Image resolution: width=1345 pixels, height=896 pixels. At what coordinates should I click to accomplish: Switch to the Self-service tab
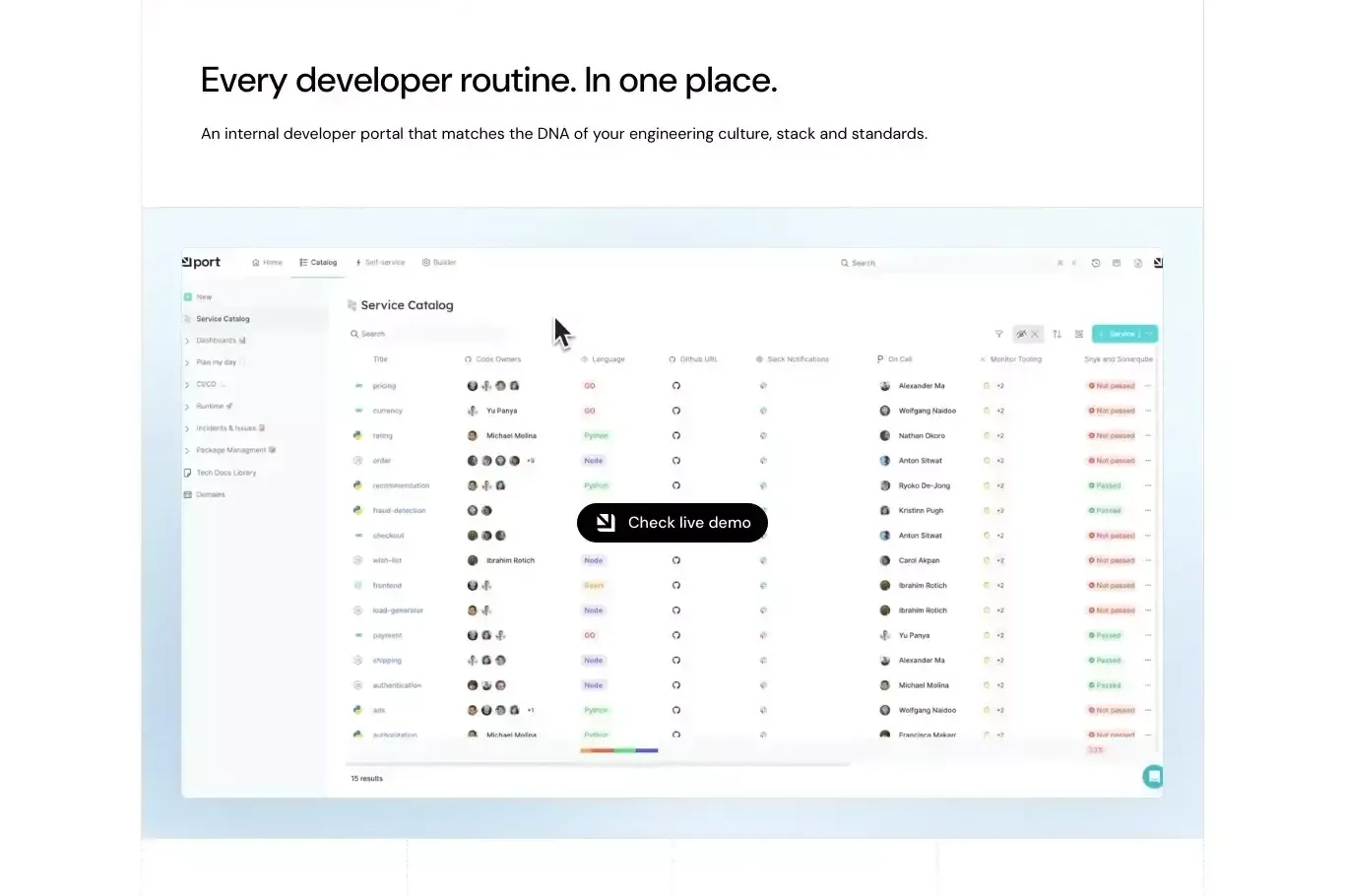[x=380, y=263]
